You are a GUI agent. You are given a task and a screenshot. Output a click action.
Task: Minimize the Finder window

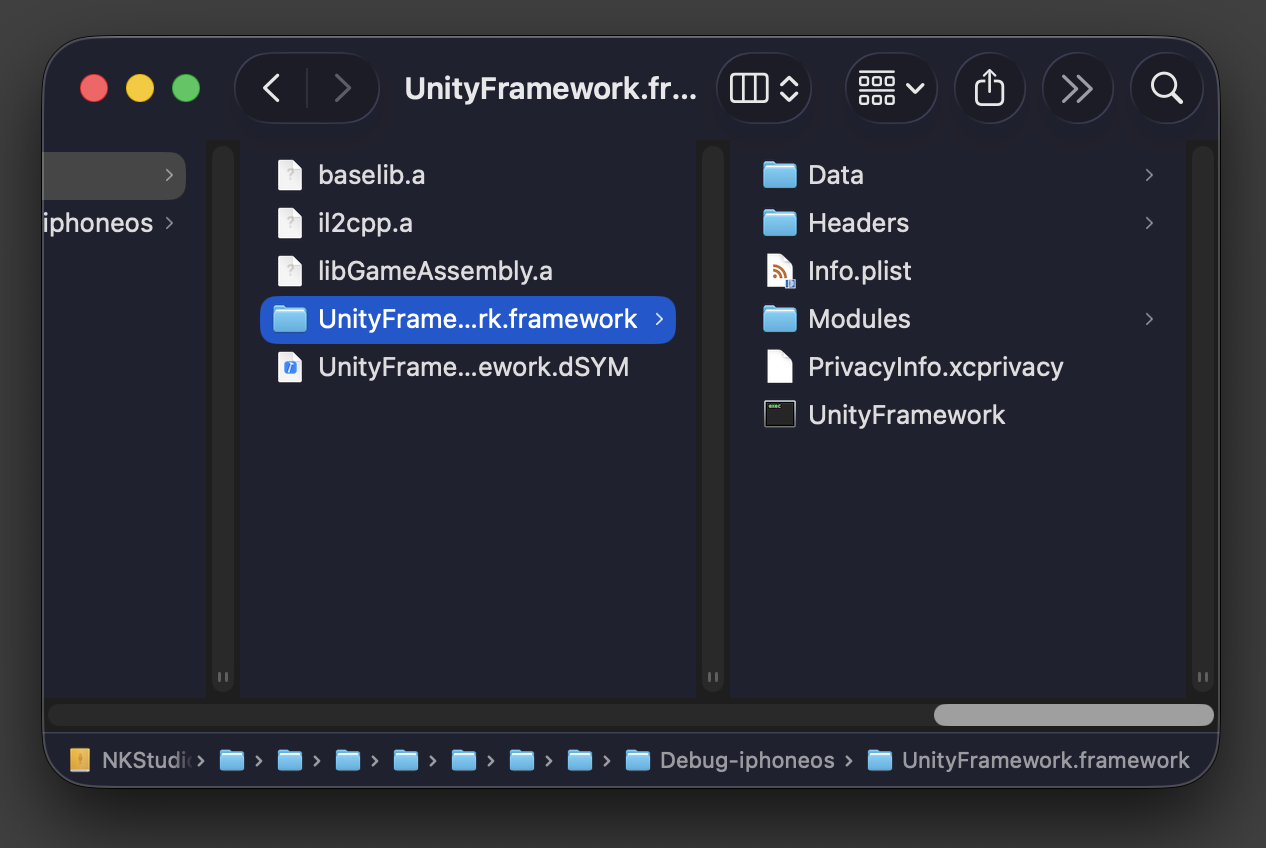click(x=140, y=89)
